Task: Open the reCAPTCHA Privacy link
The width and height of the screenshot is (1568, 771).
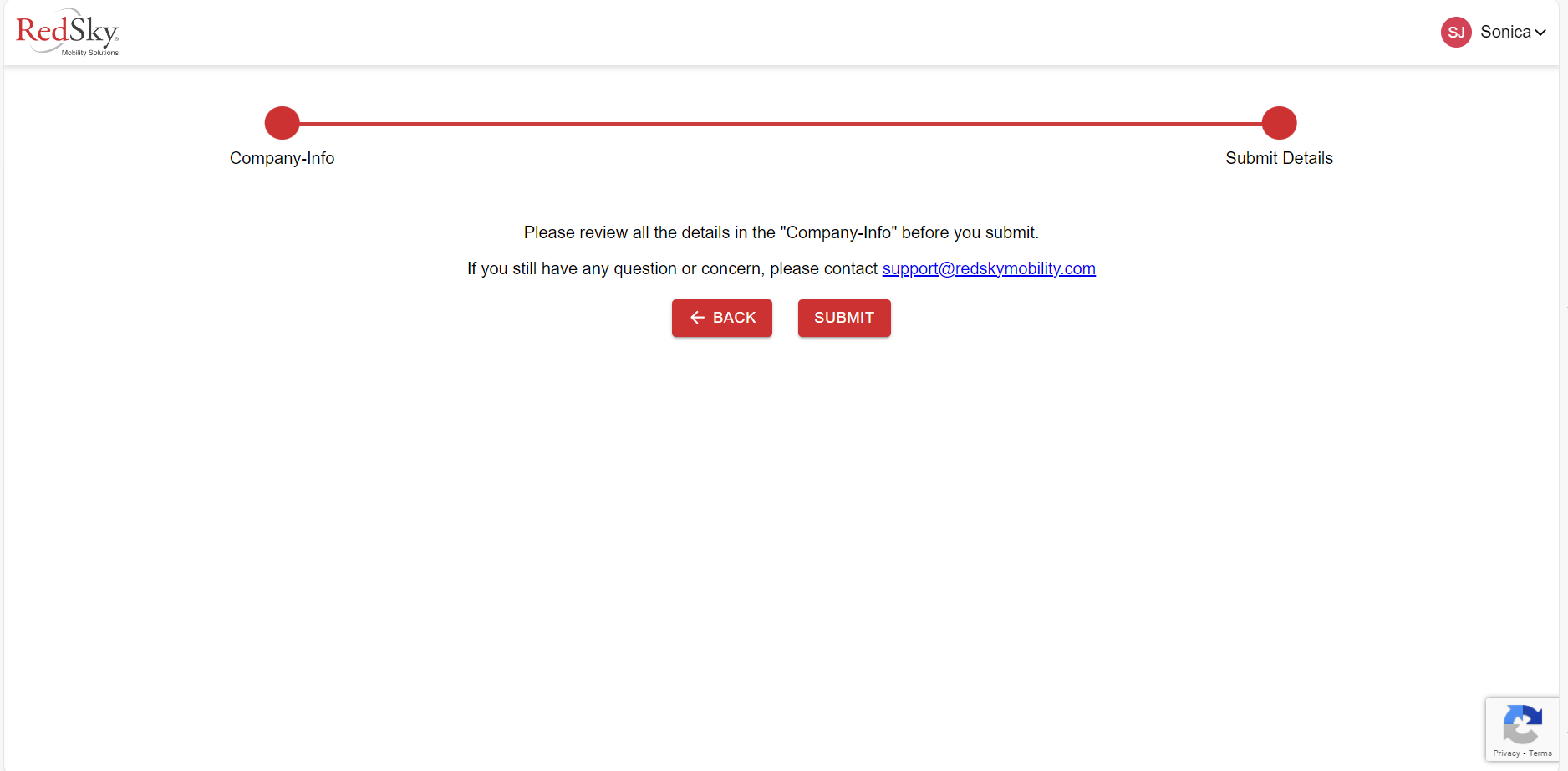Action: [1506, 753]
